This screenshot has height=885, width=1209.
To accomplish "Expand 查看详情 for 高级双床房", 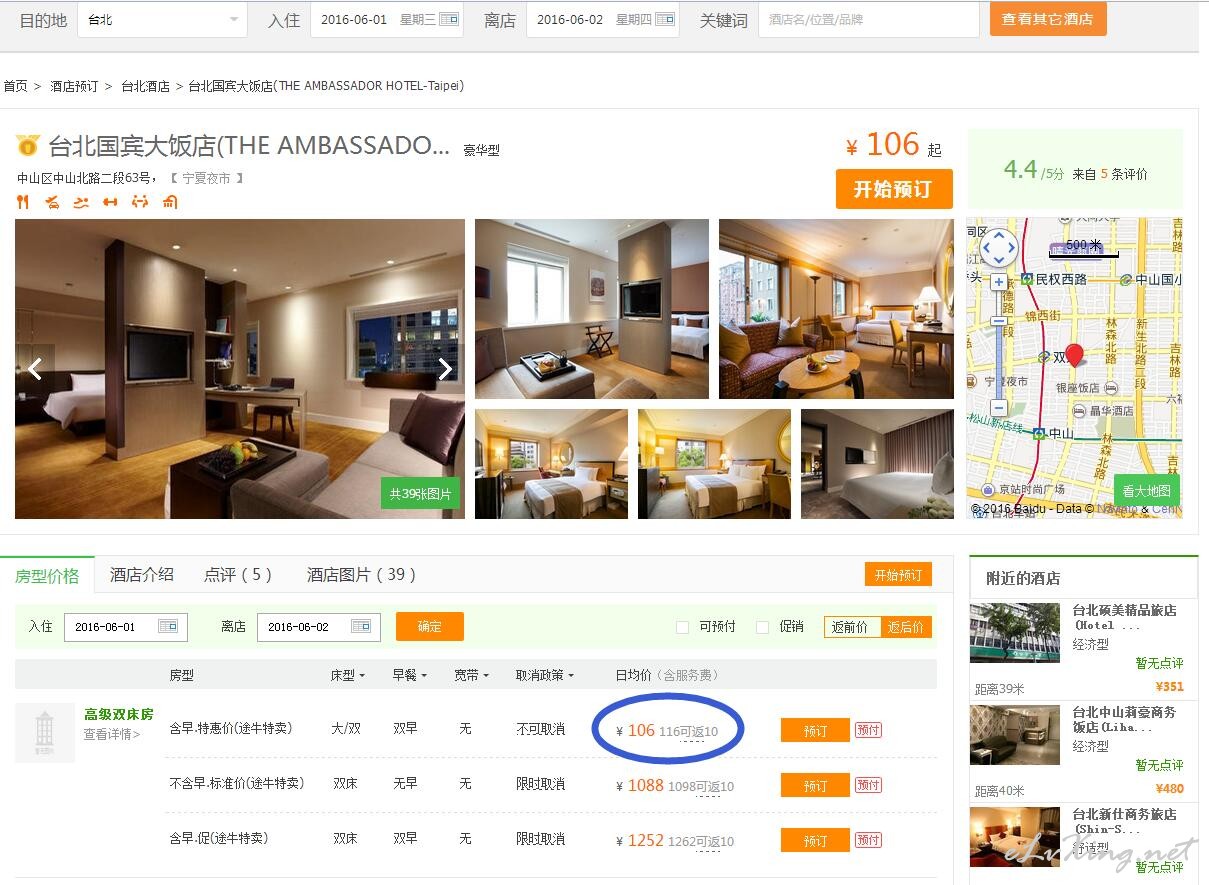I will pos(112,734).
